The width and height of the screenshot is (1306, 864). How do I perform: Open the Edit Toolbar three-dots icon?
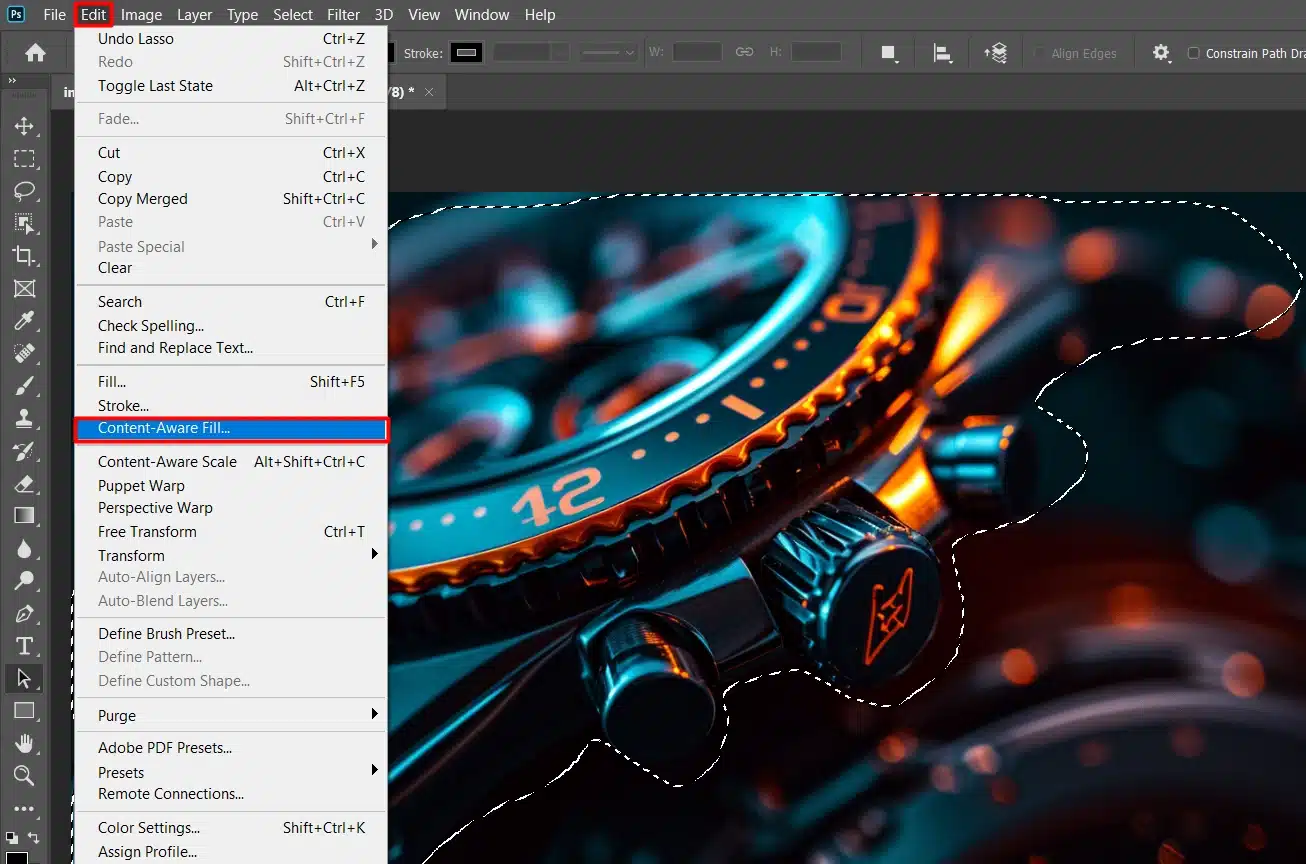click(x=24, y=808)
